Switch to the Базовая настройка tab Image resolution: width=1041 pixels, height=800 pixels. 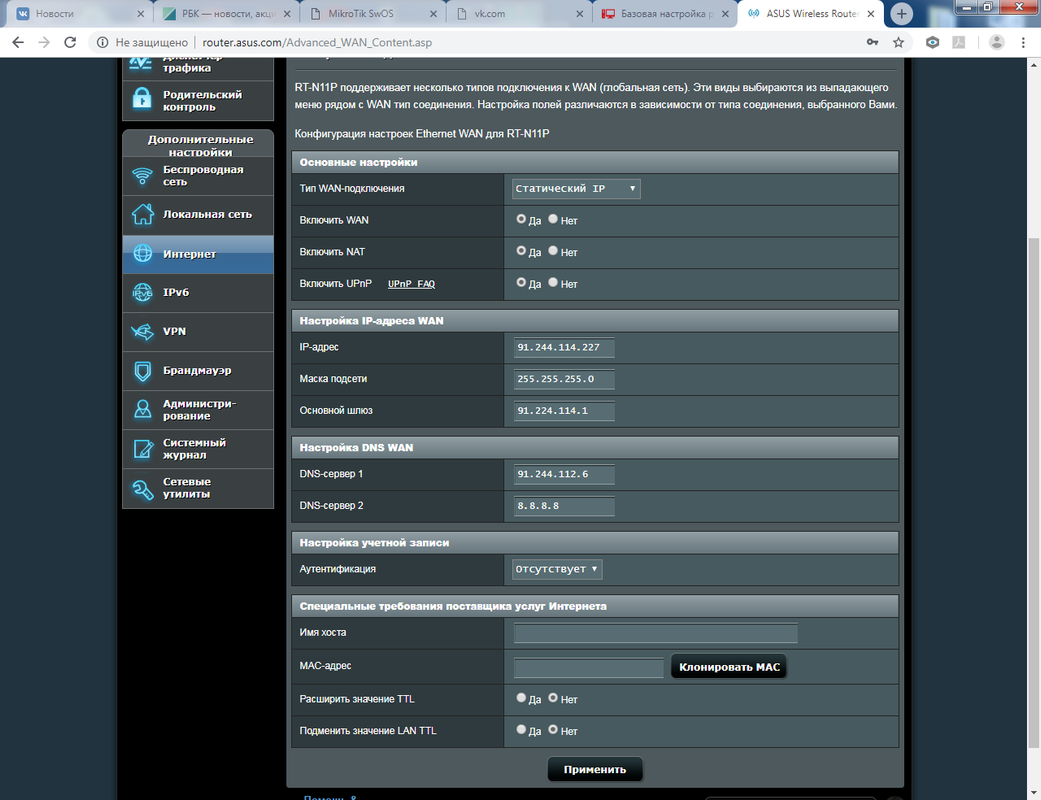coord(664,13)
